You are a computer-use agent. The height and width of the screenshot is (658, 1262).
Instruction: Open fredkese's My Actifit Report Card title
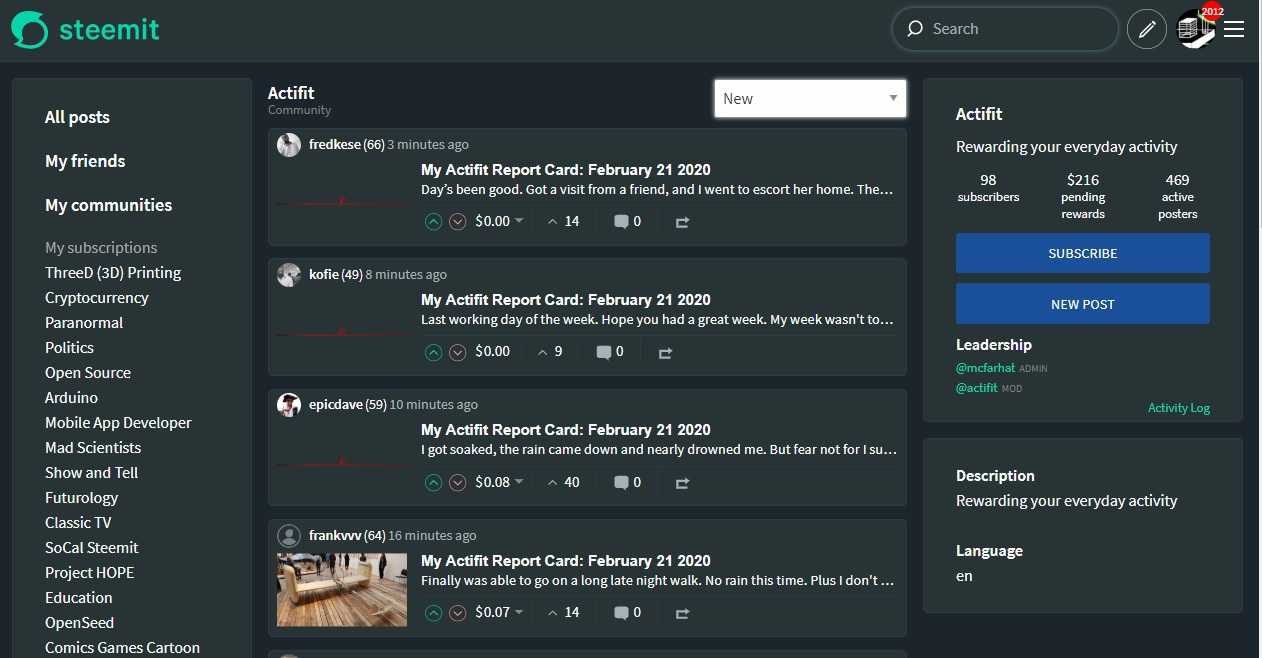click(x=566, y=170)
